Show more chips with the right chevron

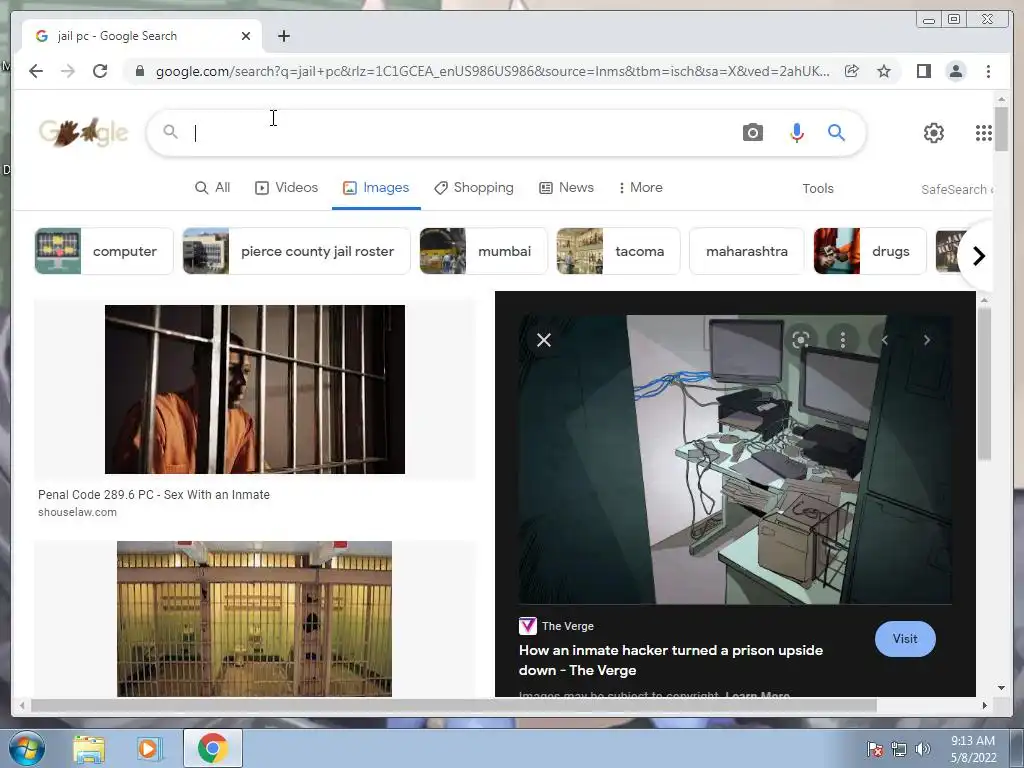[x=978, y=256]
